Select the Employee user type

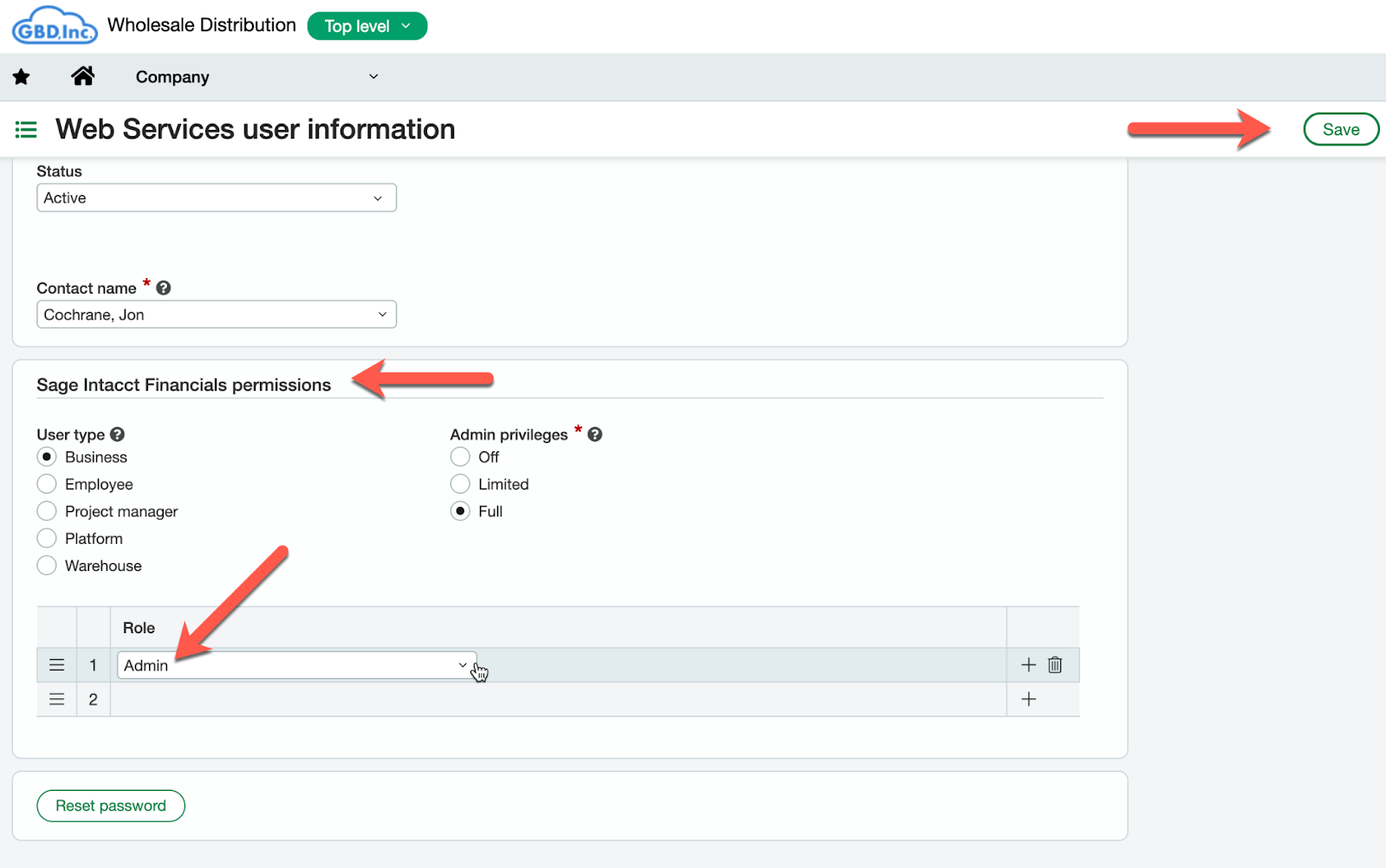[47, 484]
